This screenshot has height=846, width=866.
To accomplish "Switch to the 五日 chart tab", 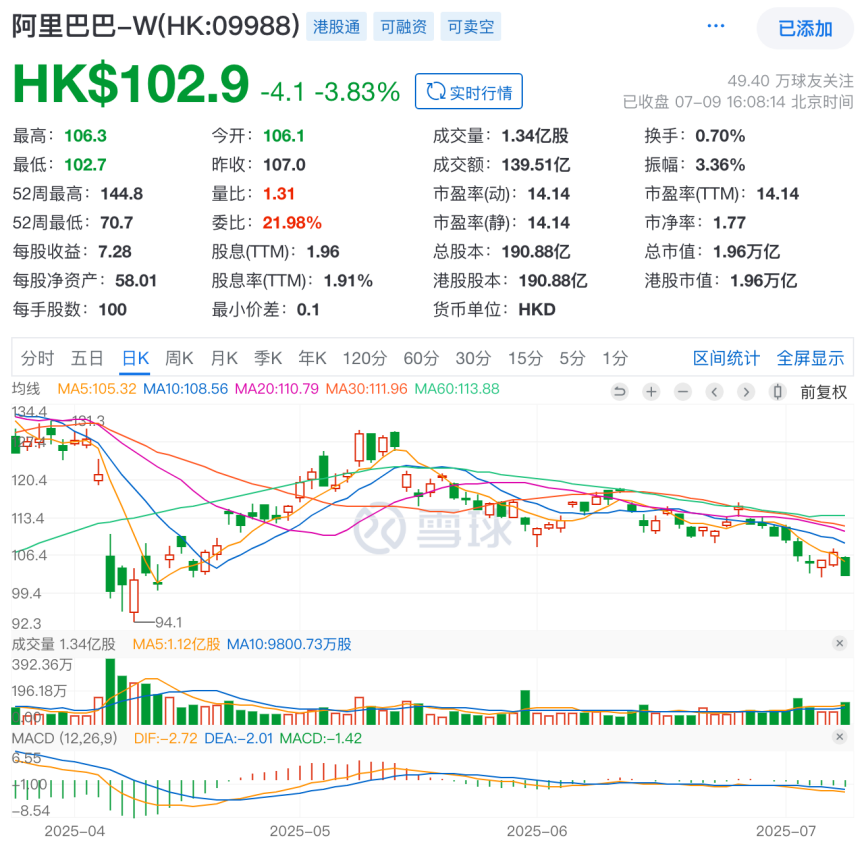I will coord(87,358).
